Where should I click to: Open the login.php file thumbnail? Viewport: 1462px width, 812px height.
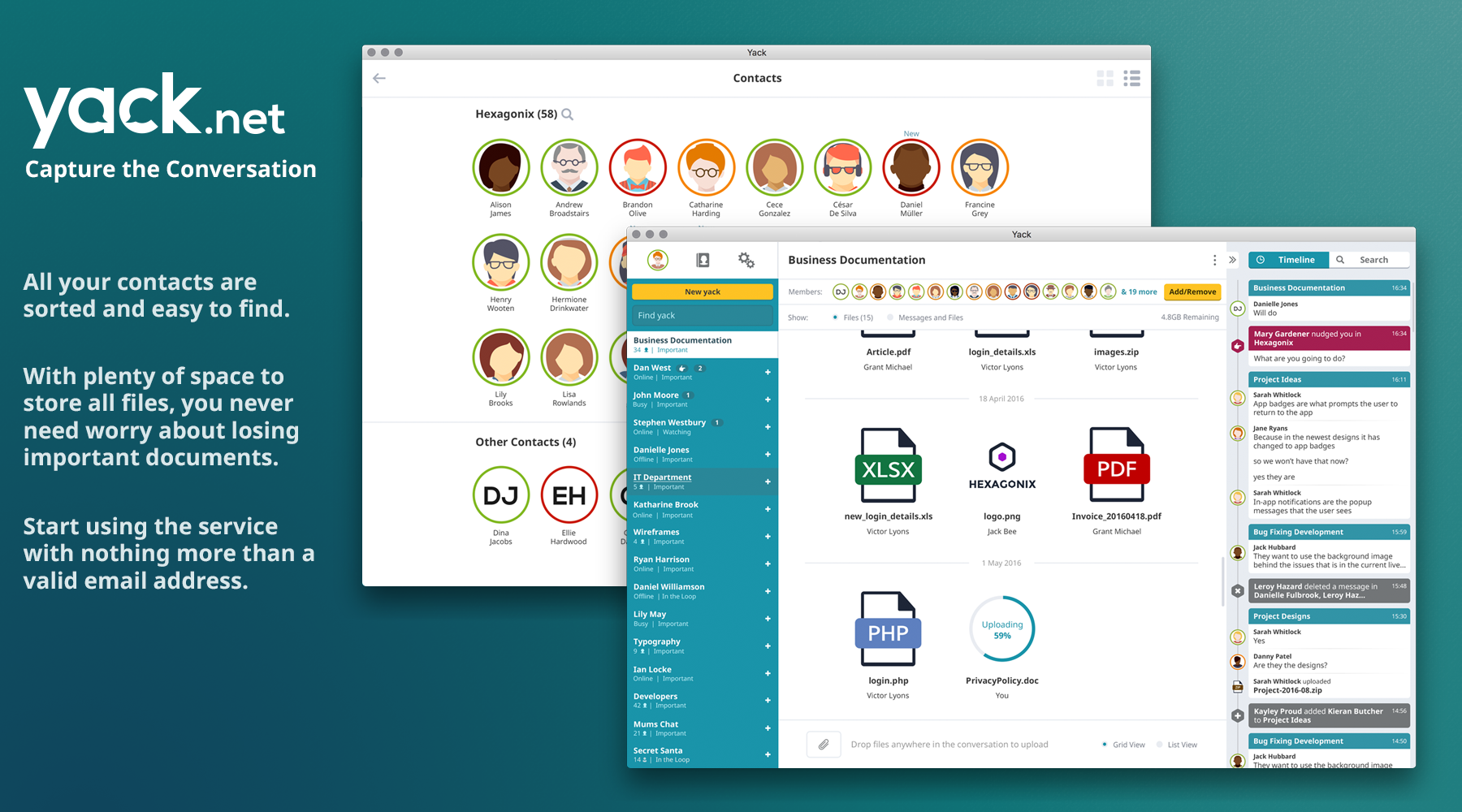pos(888,629)
